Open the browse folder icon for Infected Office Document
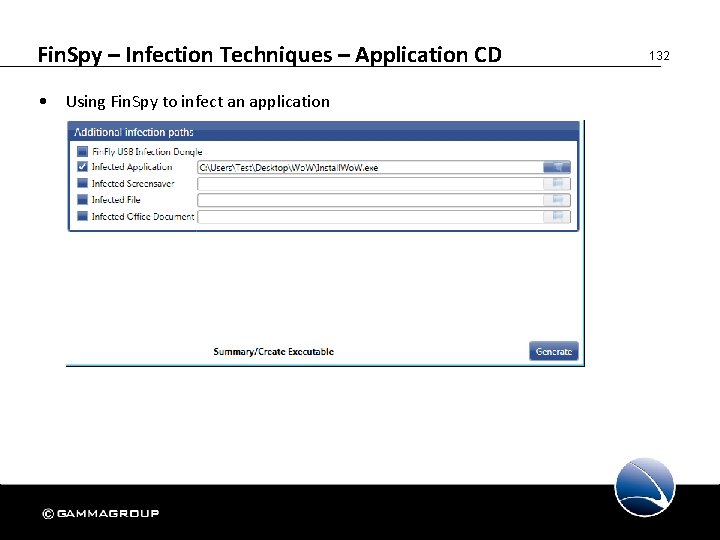 pyautogui.click(x=557, y=217)
